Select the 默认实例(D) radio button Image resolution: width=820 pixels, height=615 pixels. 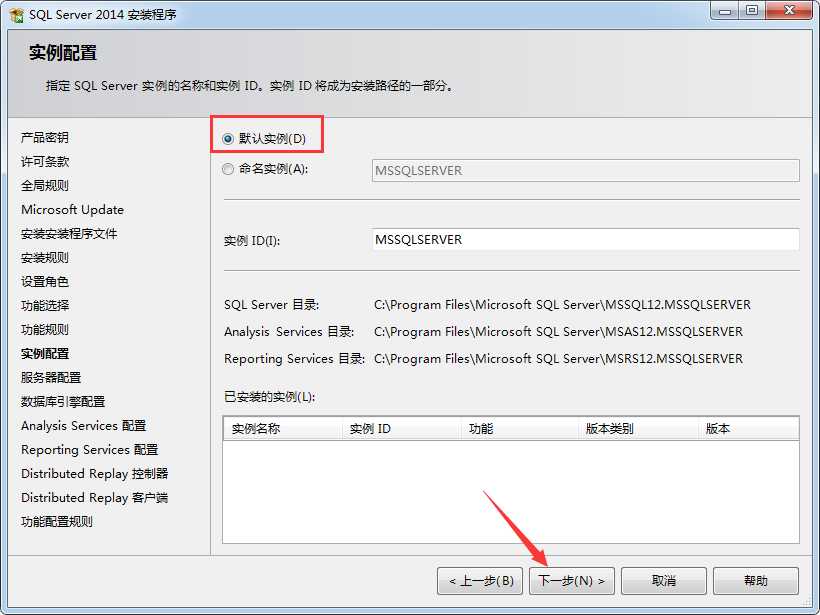[227, 139]
